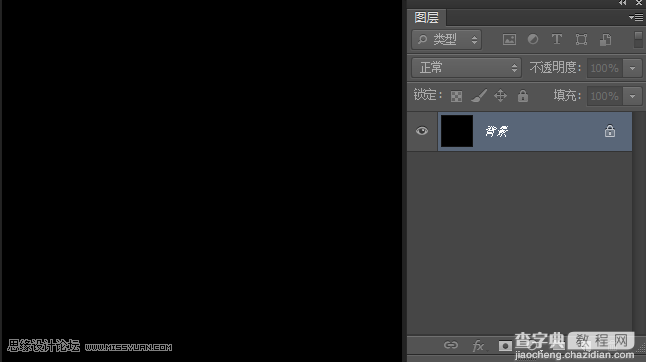Select the 背景 layer black thumbnail
The width and height of the screenshot is (646, 362).
[x=457, y=131]
